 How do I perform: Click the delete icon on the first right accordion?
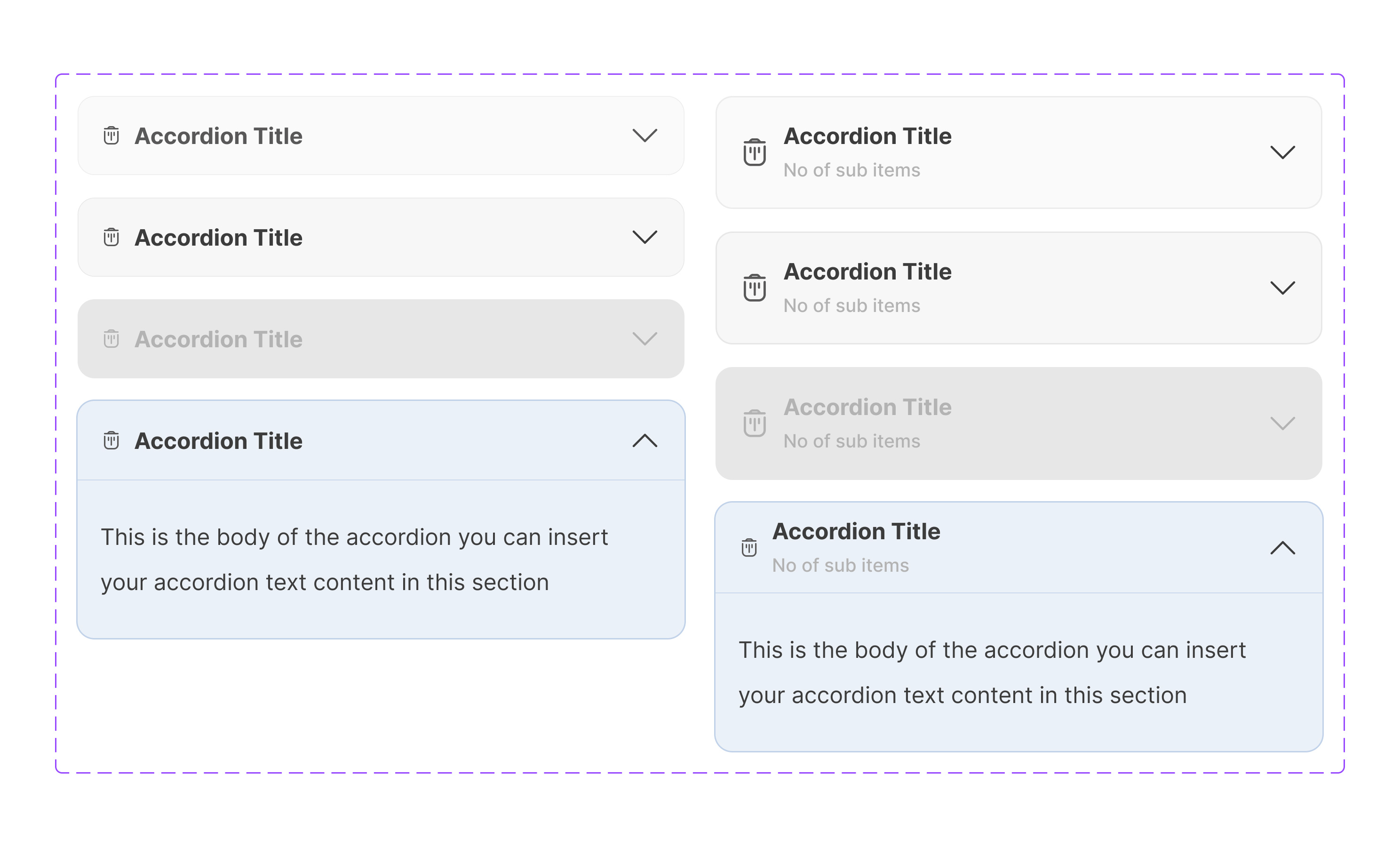[754, 152]
